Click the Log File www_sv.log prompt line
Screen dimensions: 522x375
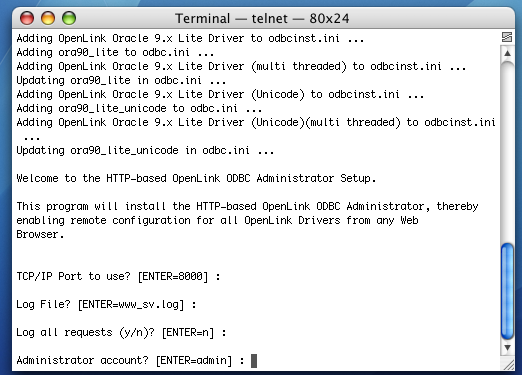pyautogui.click(x=106, y=304)
